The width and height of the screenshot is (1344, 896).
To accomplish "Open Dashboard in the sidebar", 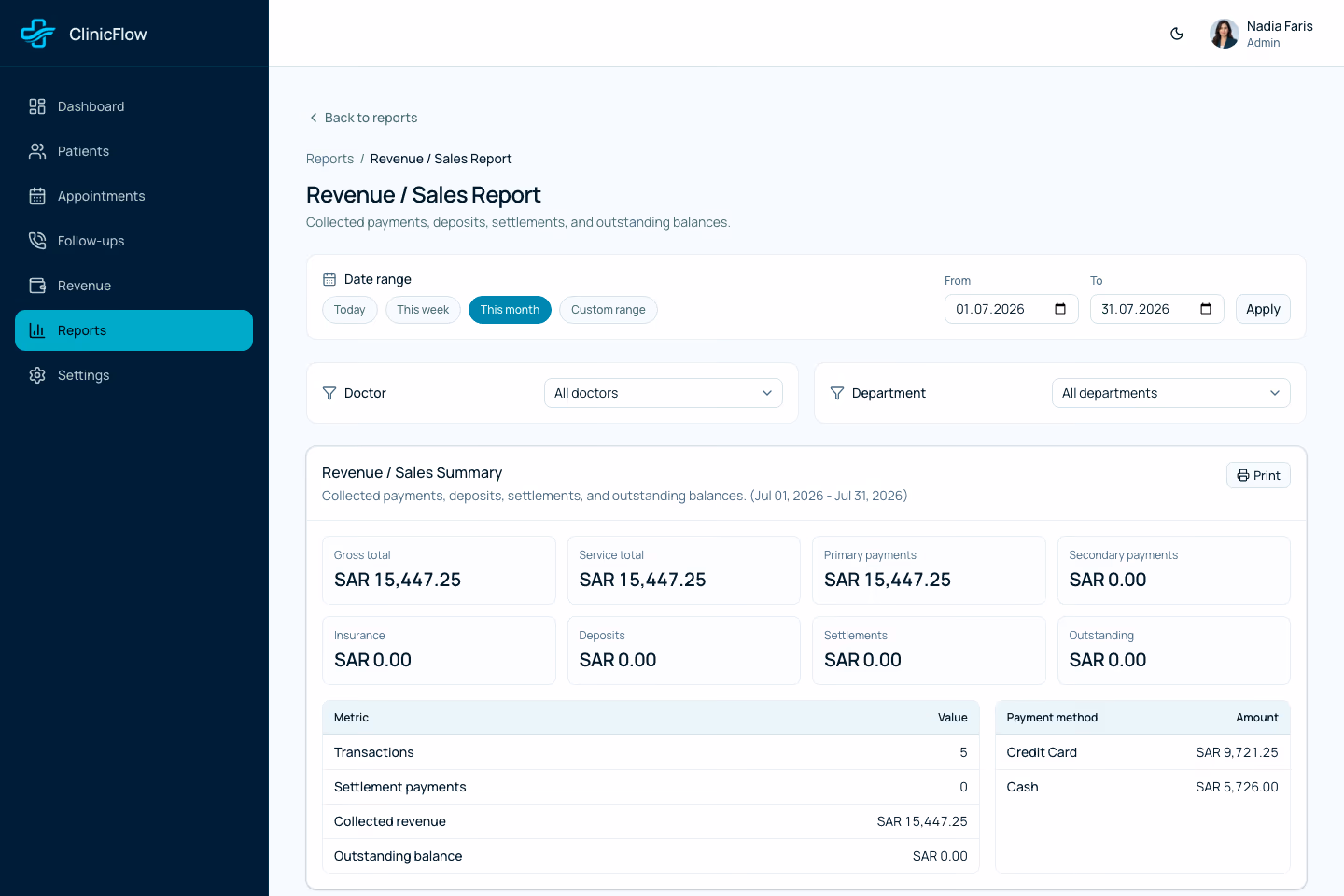I will pos(133,106).
